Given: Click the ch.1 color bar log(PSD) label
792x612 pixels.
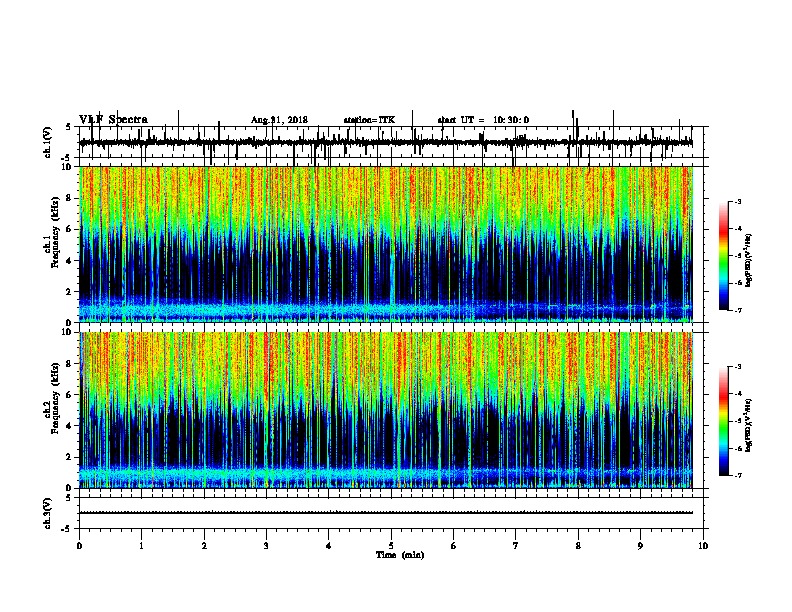Looking at the screenshot, I should pos(748,260).
